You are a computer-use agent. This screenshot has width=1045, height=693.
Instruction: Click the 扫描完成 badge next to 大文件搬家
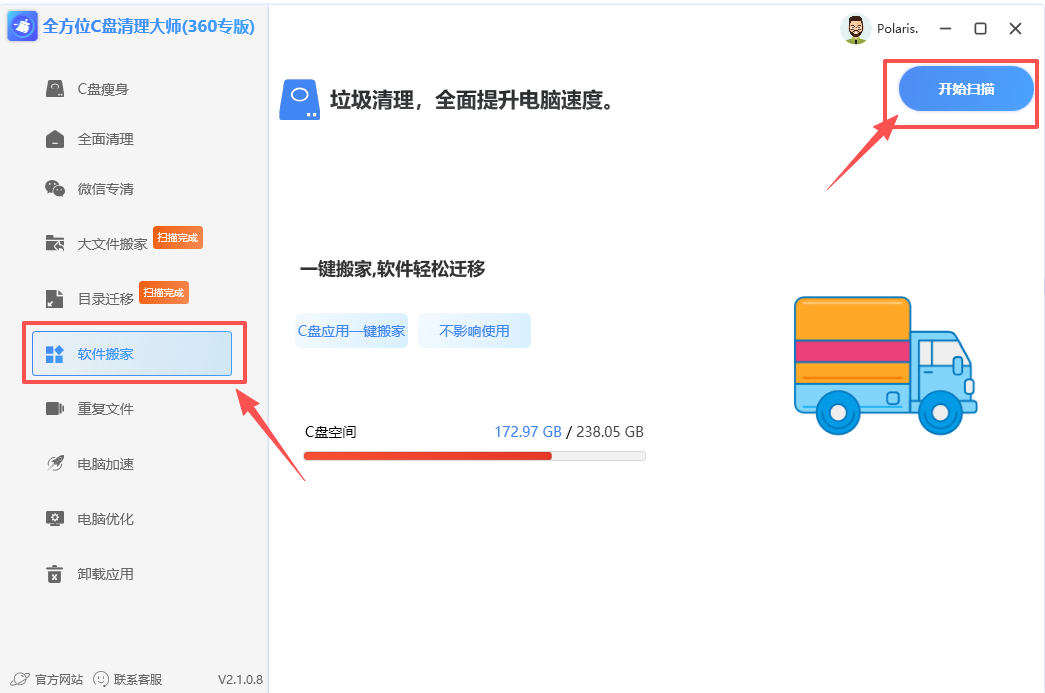point(177,237)
